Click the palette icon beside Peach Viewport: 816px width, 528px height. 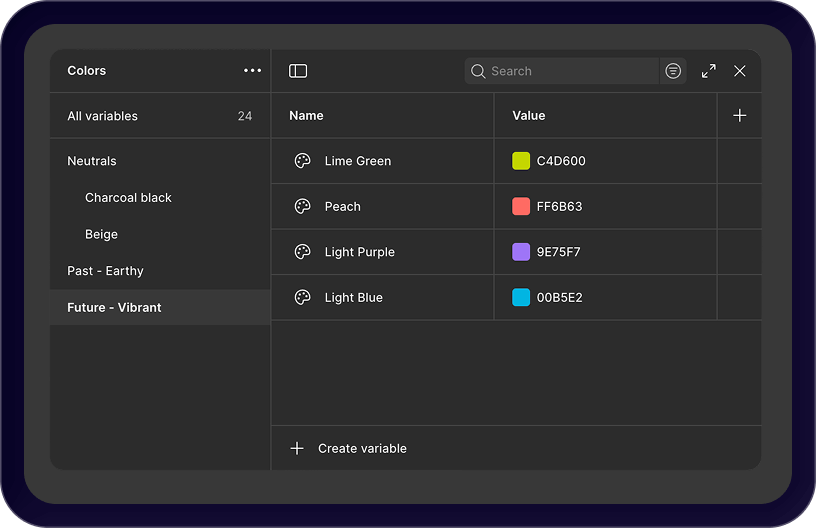(302, 207)
